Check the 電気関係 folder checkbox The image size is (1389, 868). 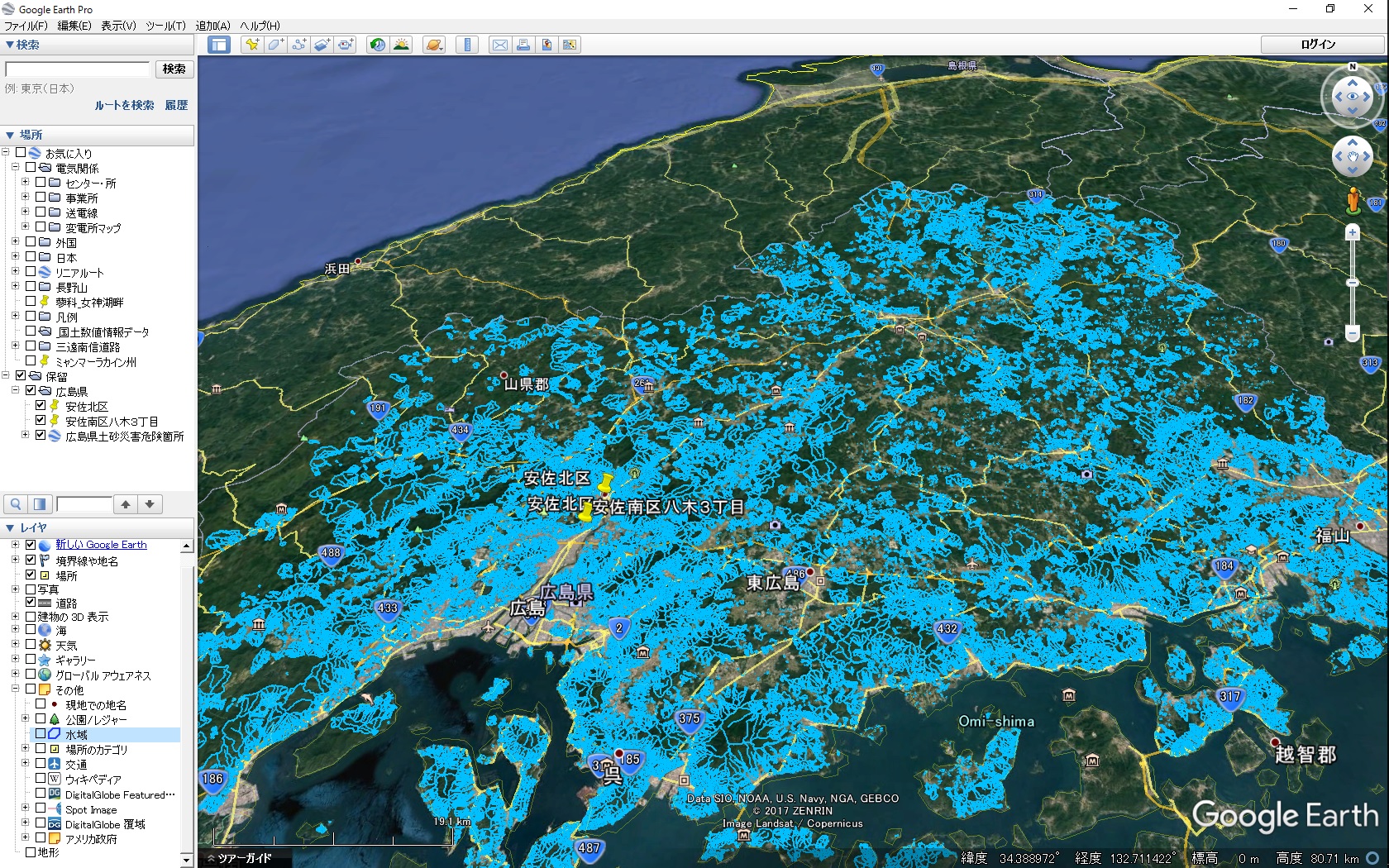[31, 168]
